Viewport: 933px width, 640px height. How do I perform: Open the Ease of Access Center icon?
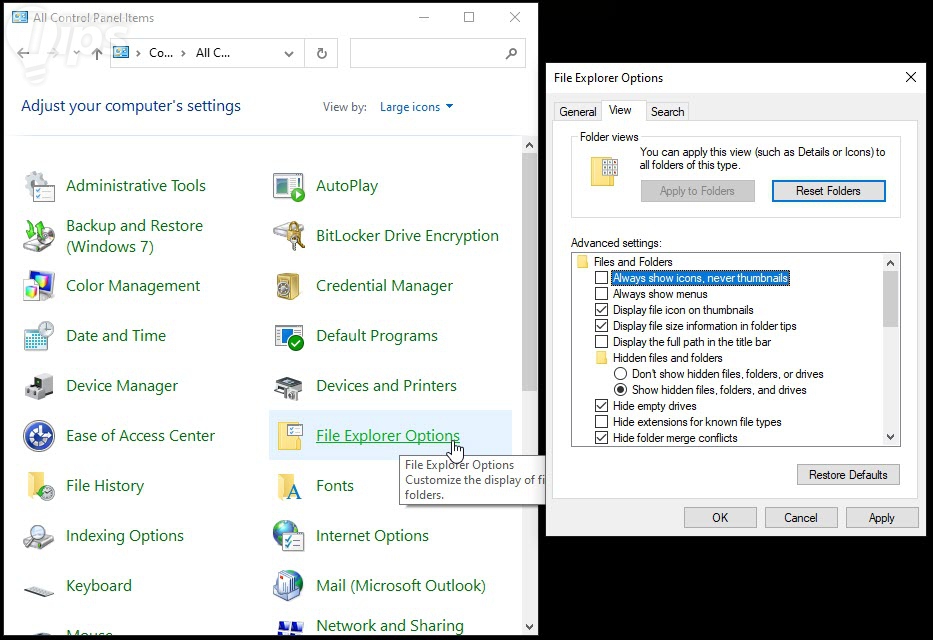click(39, 436)
